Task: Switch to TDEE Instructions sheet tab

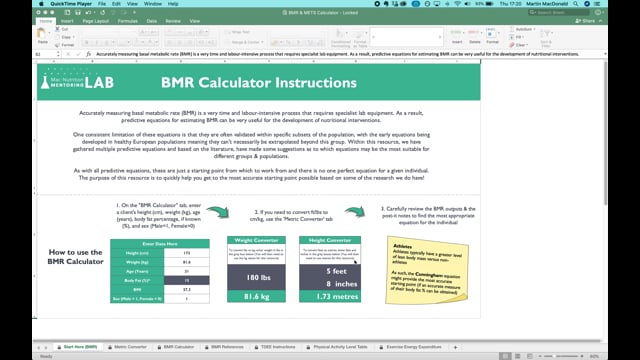Action: pyautogui.click(x=275, y=347)
